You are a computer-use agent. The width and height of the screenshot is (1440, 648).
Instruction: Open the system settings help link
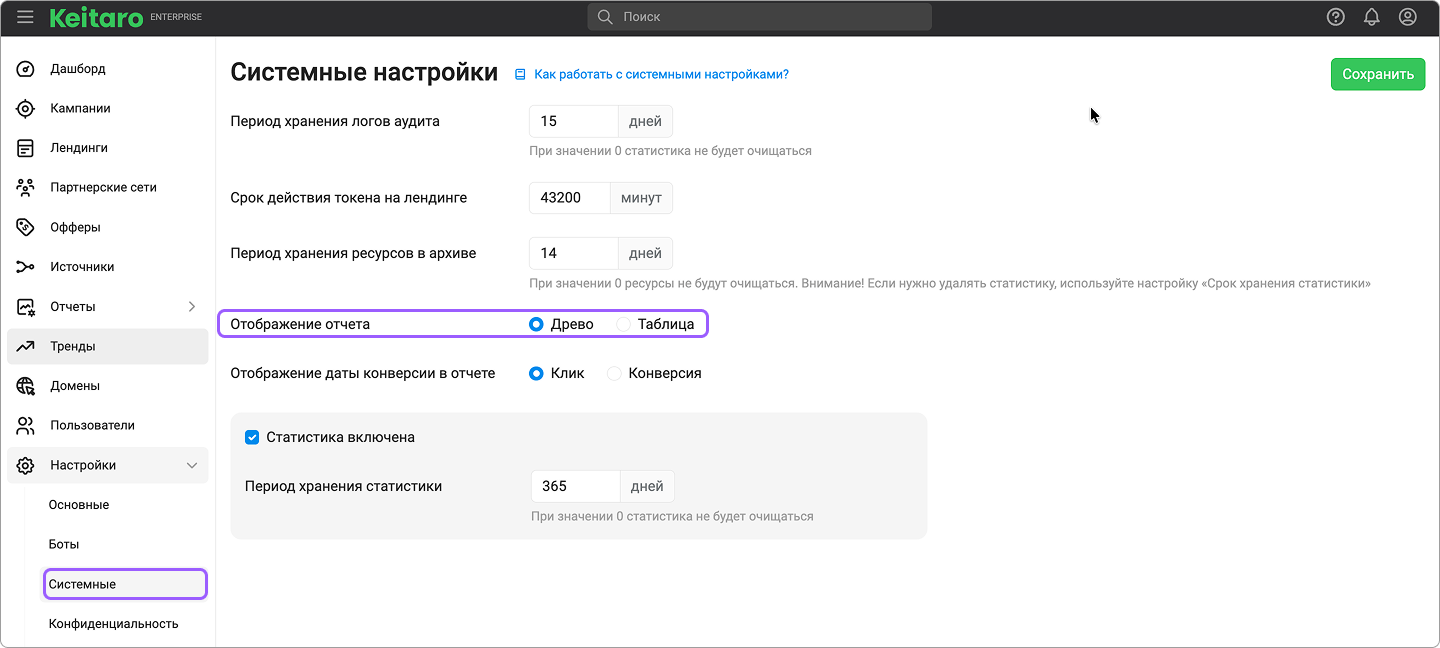click(660, 74)
